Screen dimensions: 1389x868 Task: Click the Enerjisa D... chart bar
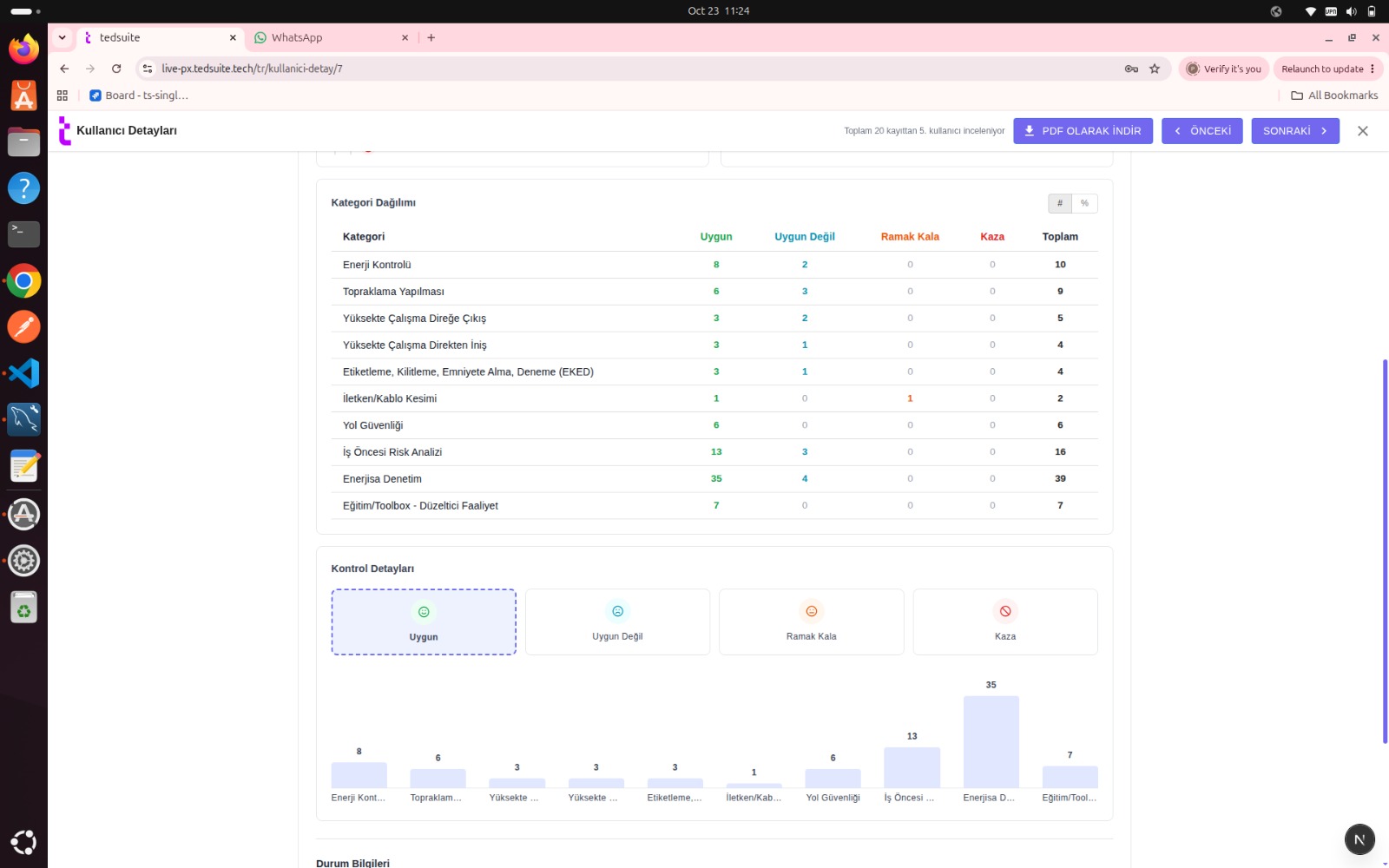(991, 741)
